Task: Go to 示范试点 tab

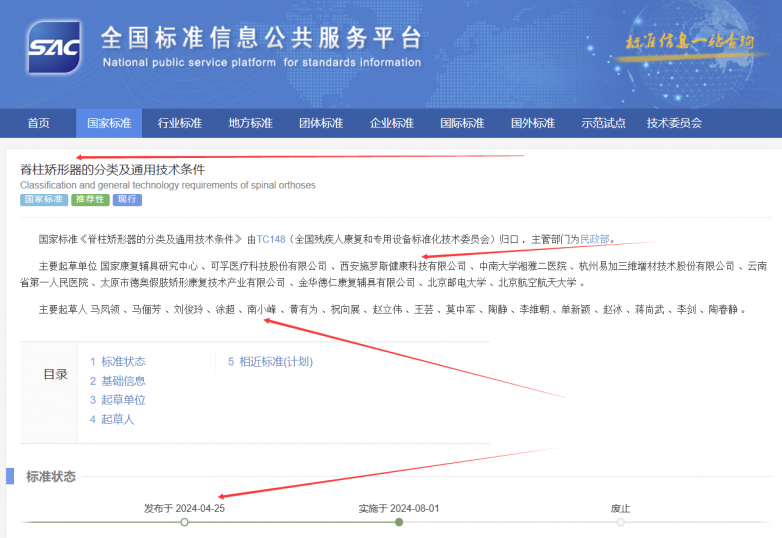Action: click(603, 123)
